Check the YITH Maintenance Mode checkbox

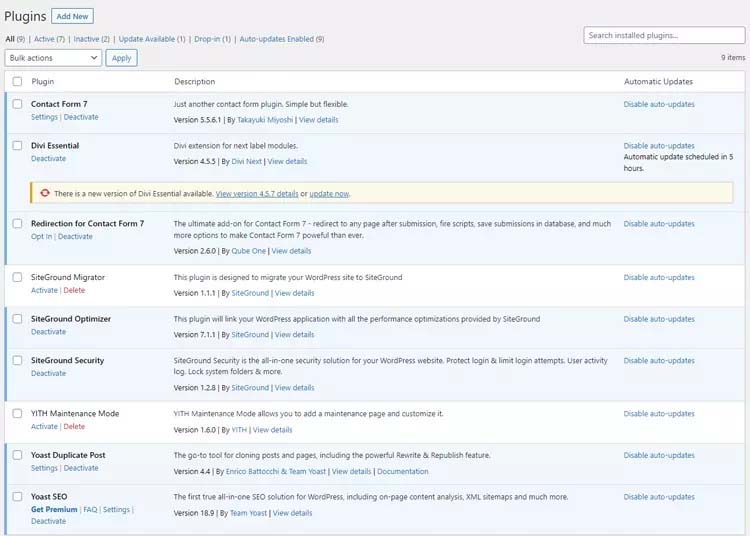click(17, 413)
